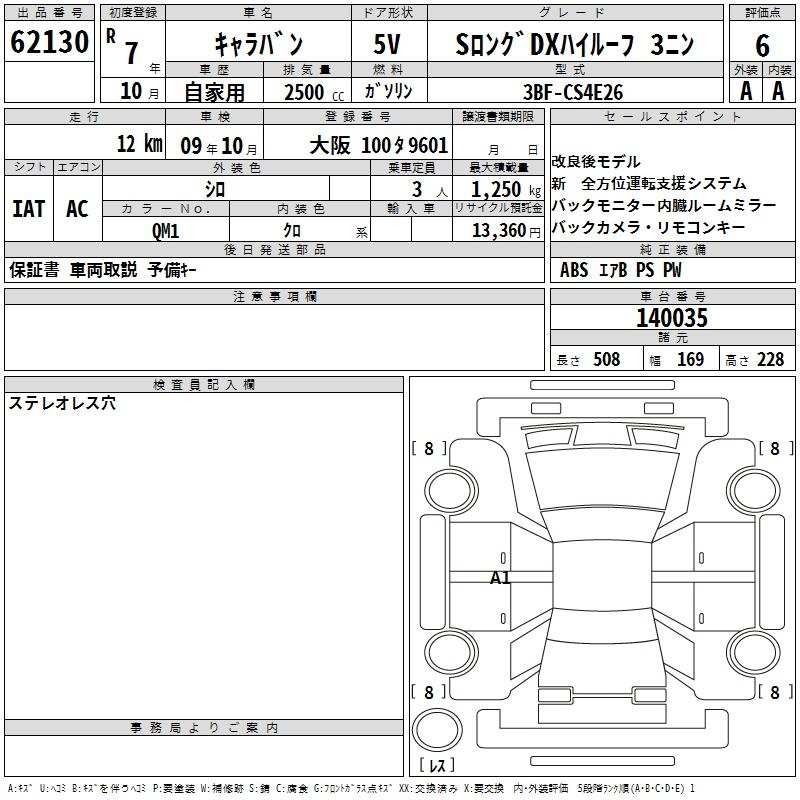The width and height of the screenshot is (800, 800).
Task: Click inspector note ステレオレス穴
Action: (62, 404)
